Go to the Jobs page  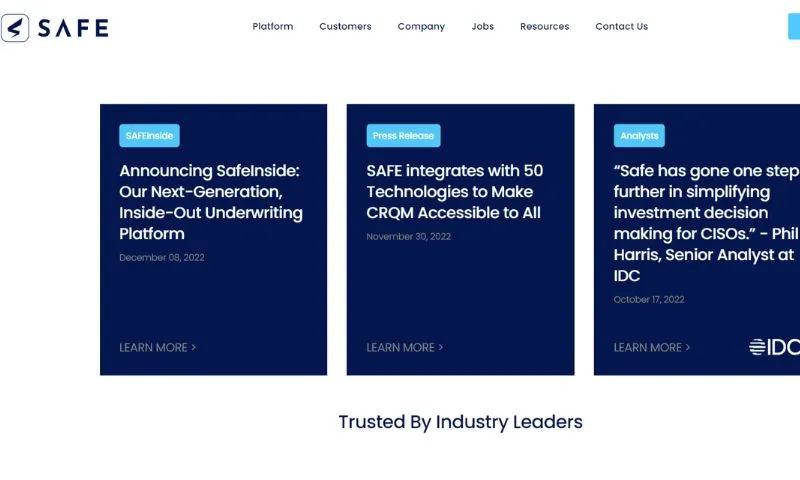click(483, 27)
